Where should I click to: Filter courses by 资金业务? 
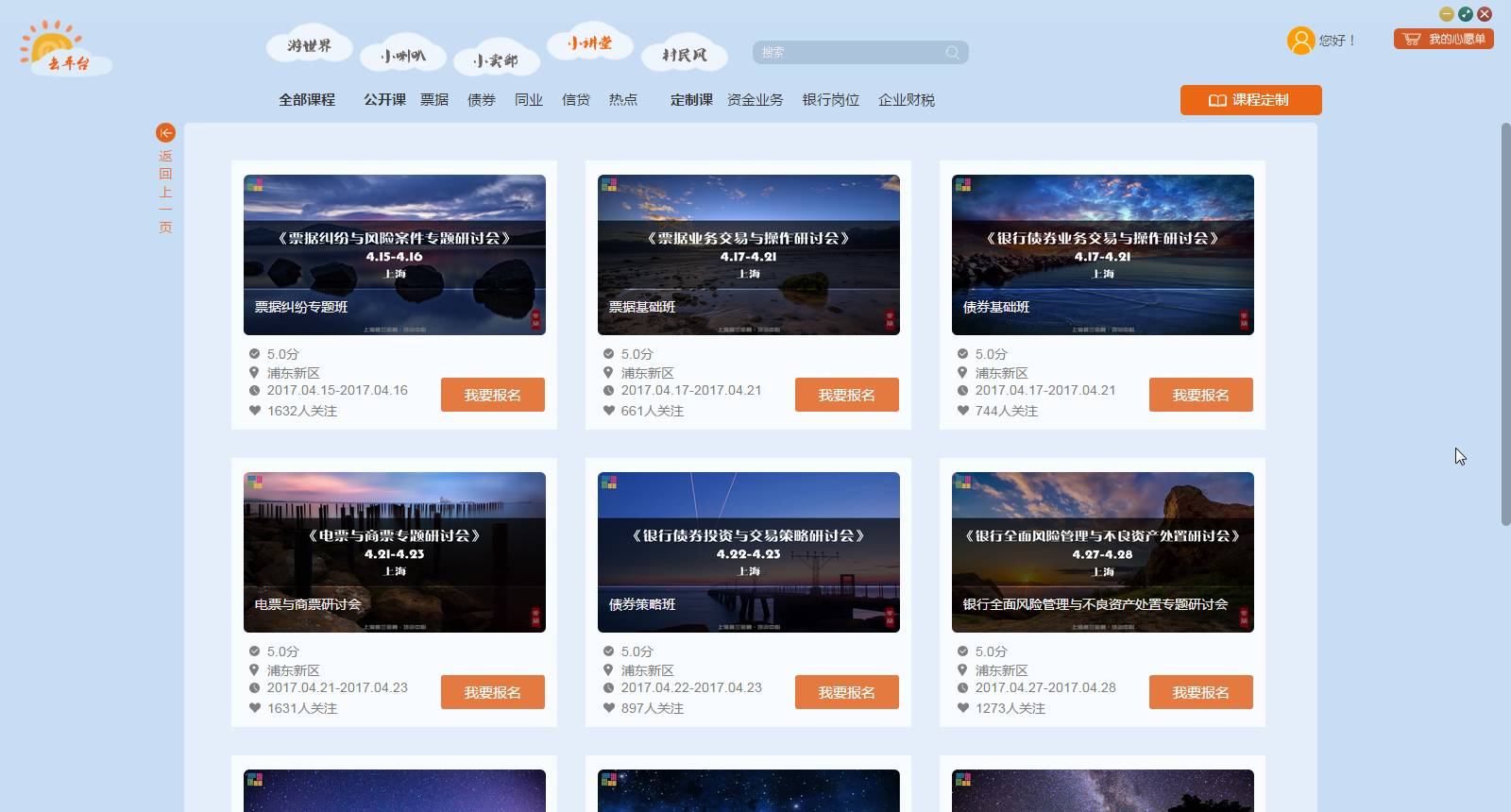[755, 100]
